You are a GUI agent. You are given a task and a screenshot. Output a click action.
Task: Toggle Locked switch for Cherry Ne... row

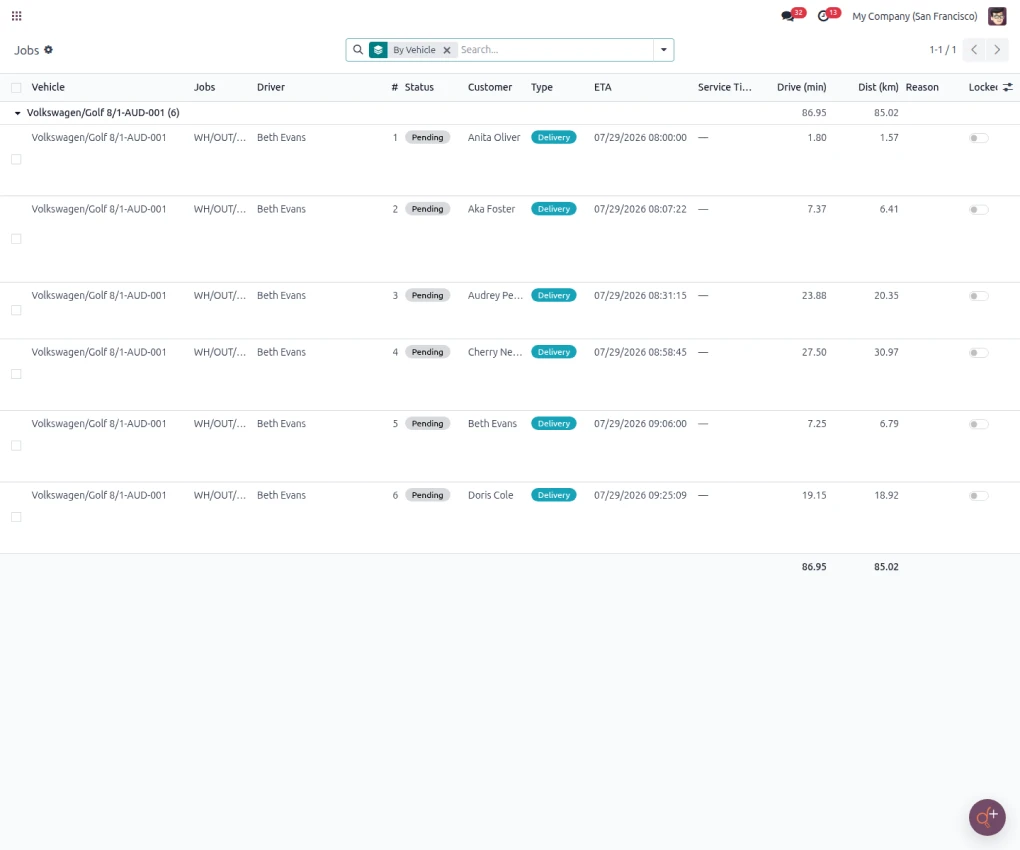click(978, 352)
